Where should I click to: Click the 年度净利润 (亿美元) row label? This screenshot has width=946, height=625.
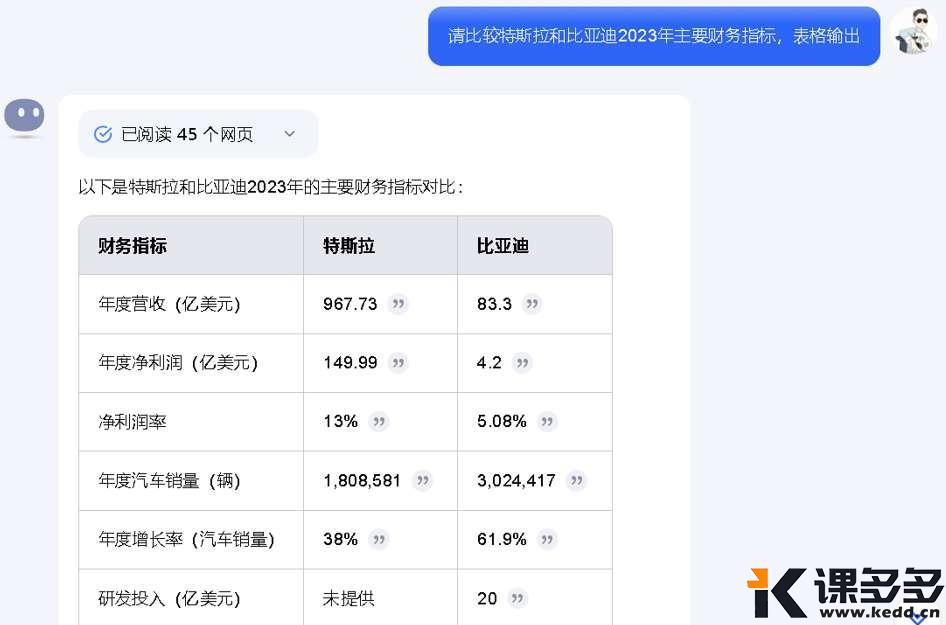[178, 363]
